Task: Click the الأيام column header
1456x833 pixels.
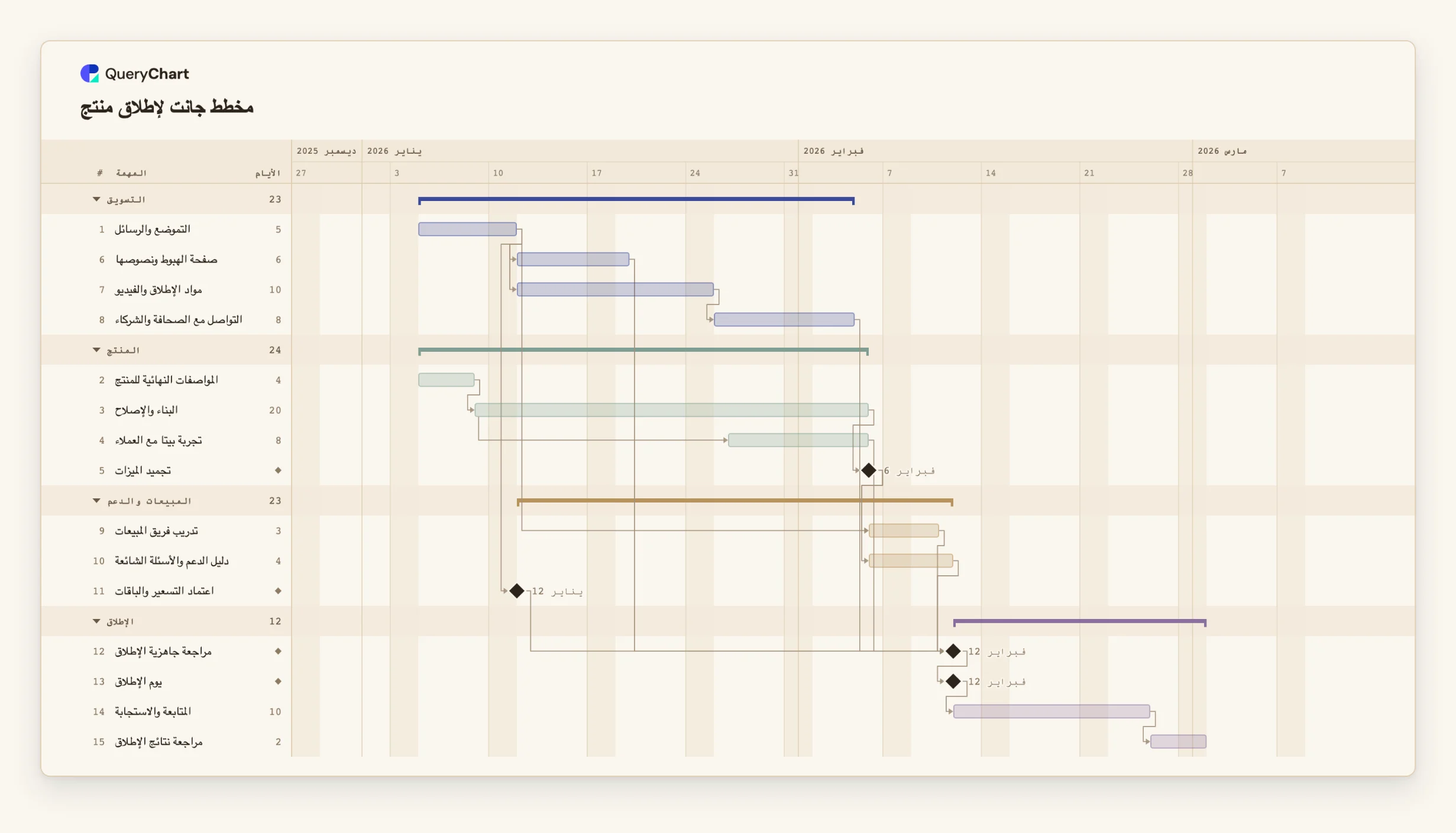Action: tap(268, 173)
